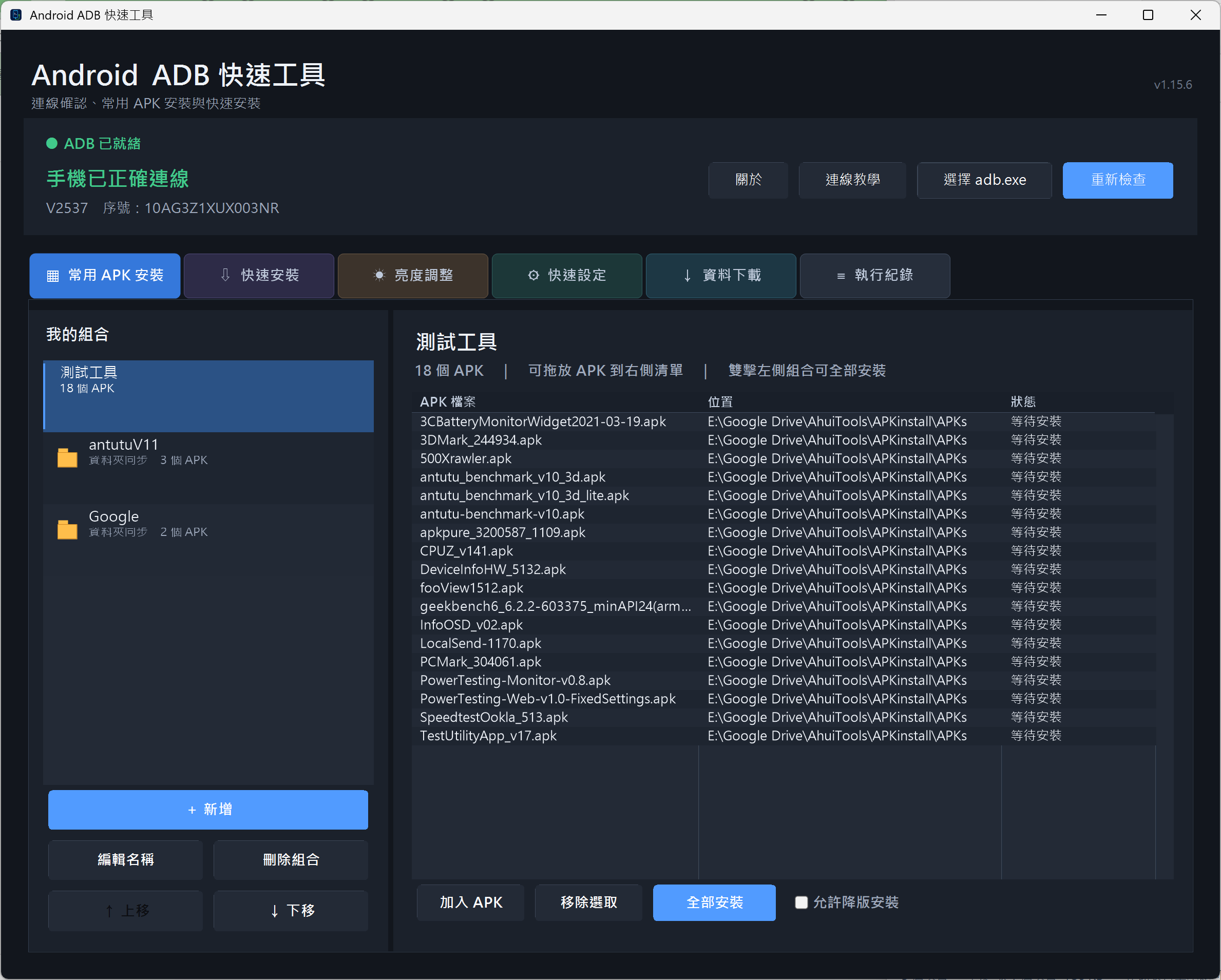The height and width of the screenshot is (980, 1221).
Task: Select 3CBatteryMonitorWidget2021-03-19.apk row
Action: coord(784,422)
